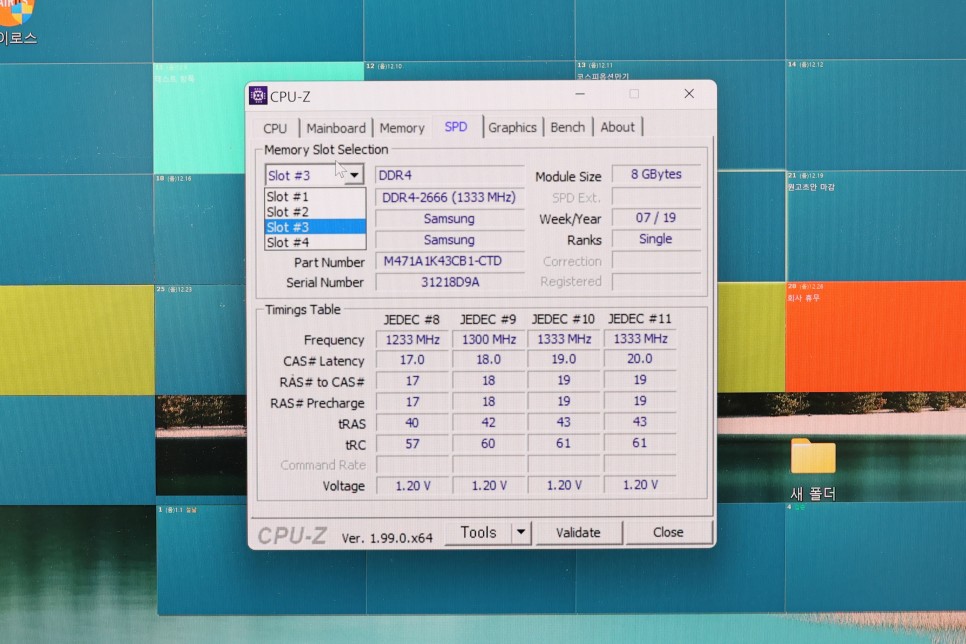Click the 17.0 CAS latency cell
Viewport: 966px width, 644px height.
412,360
